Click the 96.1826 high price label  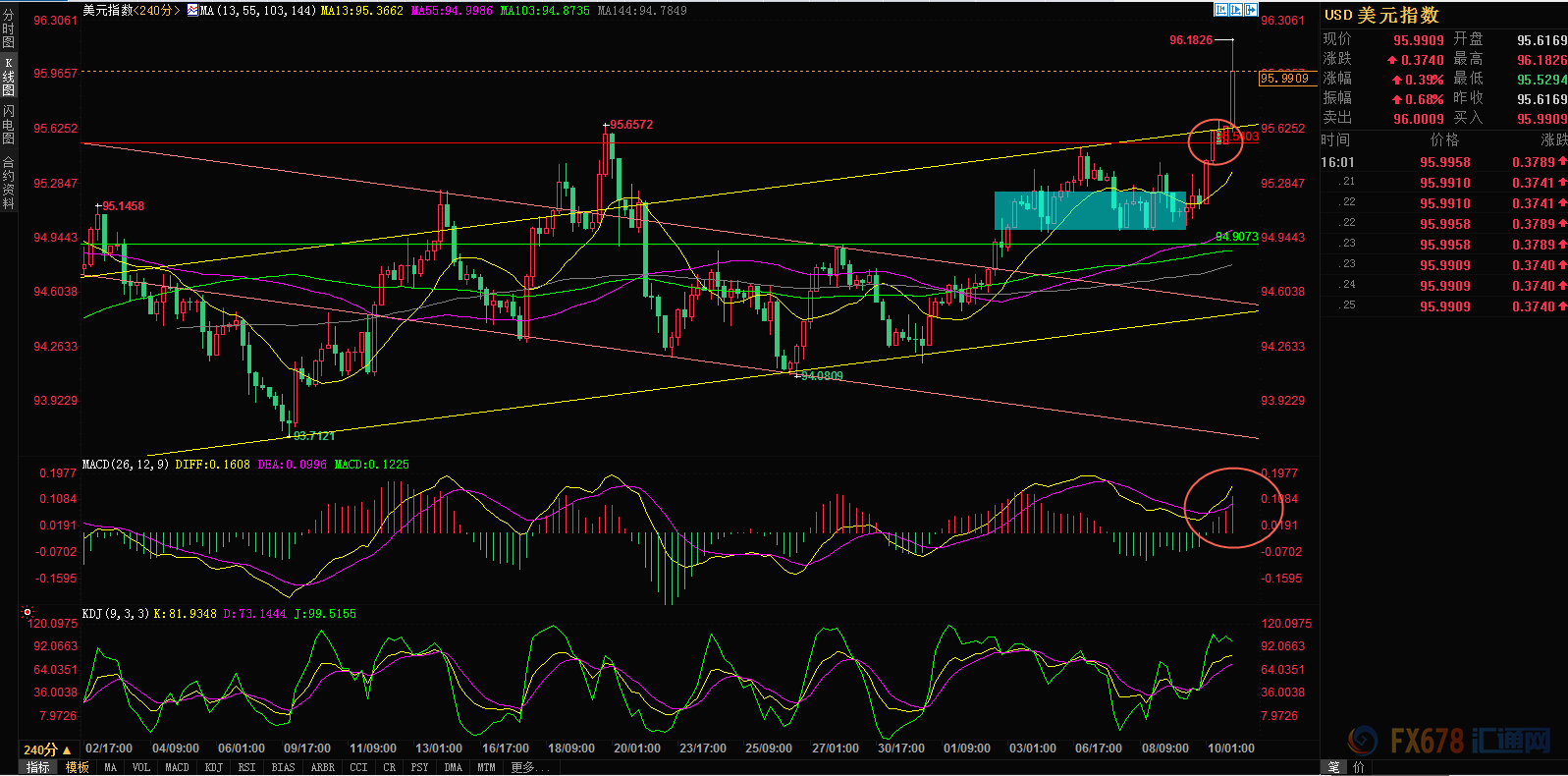tap(1191, 40)
